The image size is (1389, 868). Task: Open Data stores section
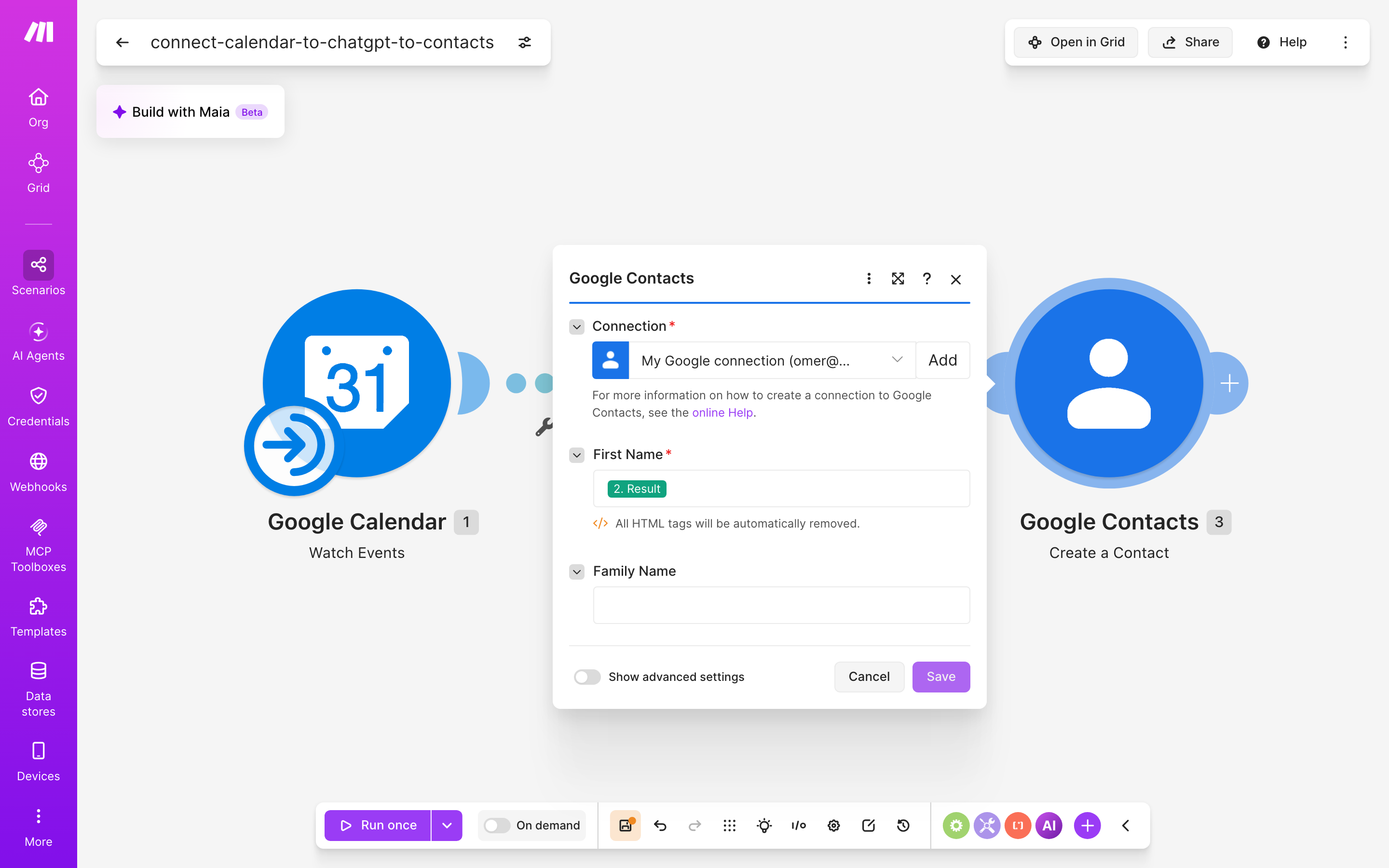tap(39, 689)
